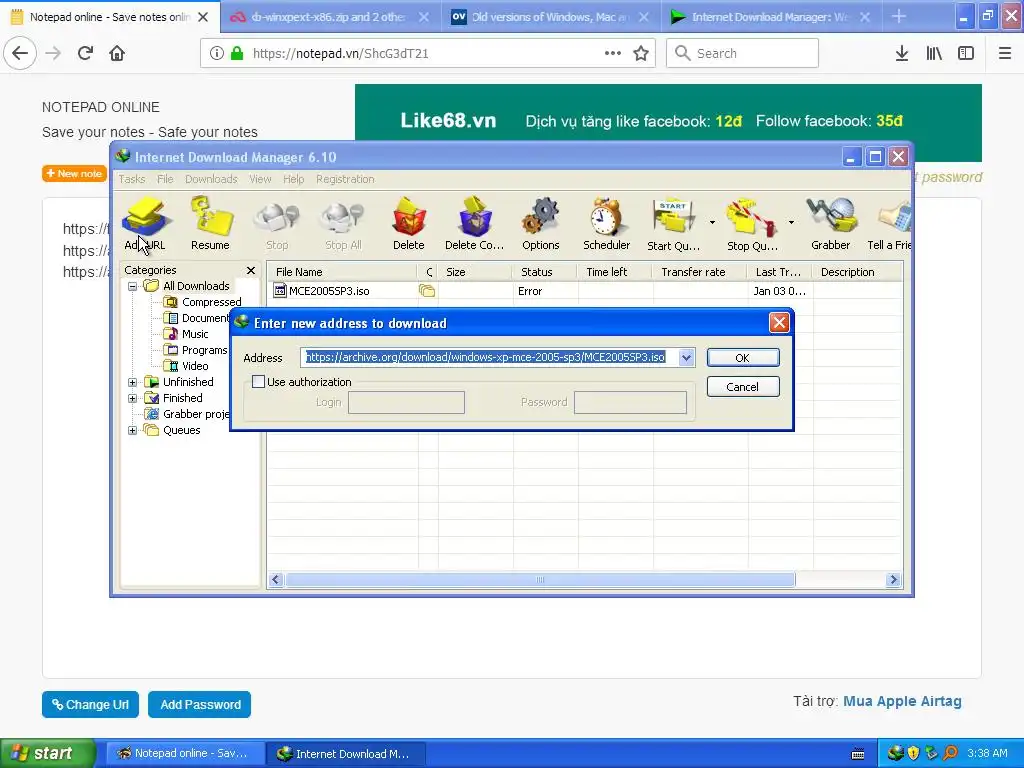Expand the Finished category node
The height and width of the screenshot is (768, 1024).
pyautogui.click(x=133, y=398)
